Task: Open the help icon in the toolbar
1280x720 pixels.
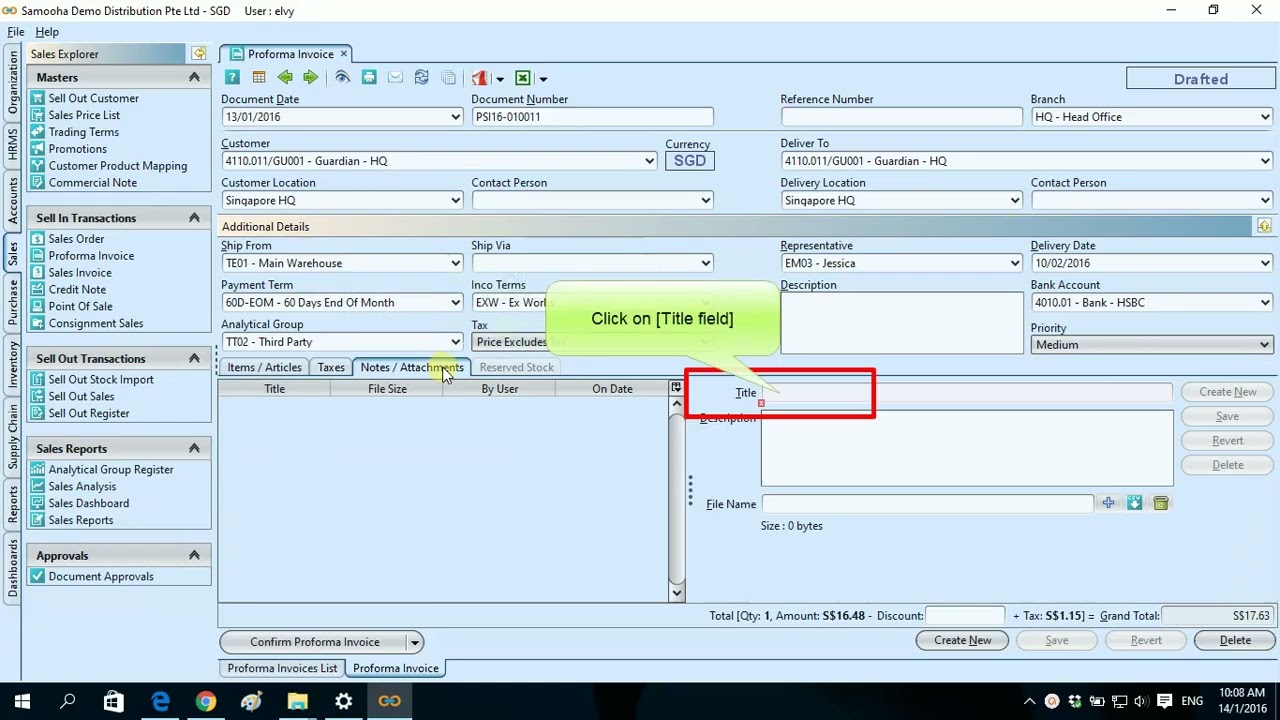Action: pos(232,78)
